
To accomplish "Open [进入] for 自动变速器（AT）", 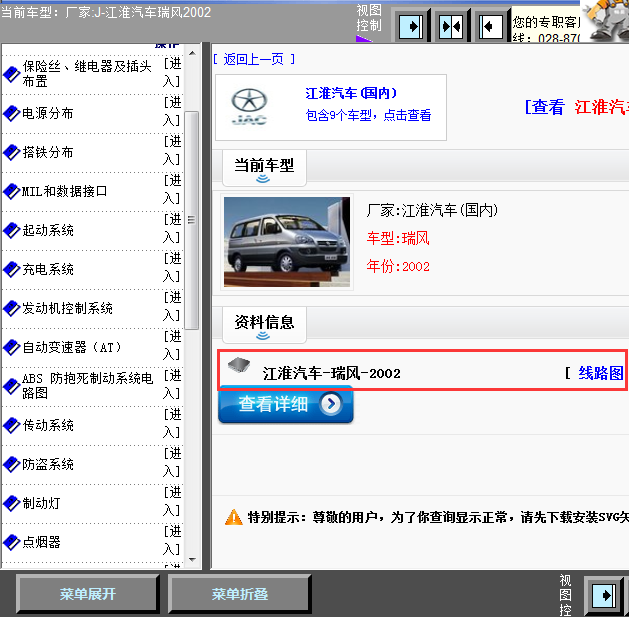I will 172,345.
